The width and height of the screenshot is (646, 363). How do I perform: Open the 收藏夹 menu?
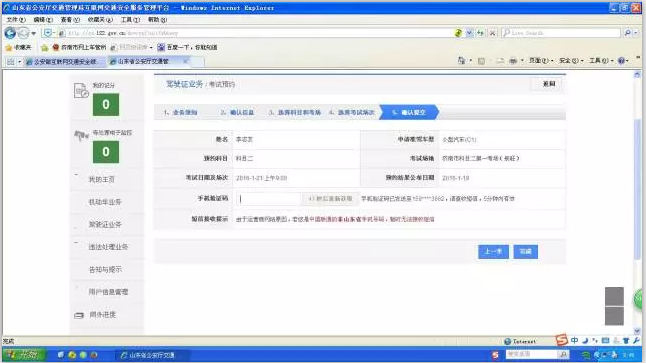click(x=100, y=20)
